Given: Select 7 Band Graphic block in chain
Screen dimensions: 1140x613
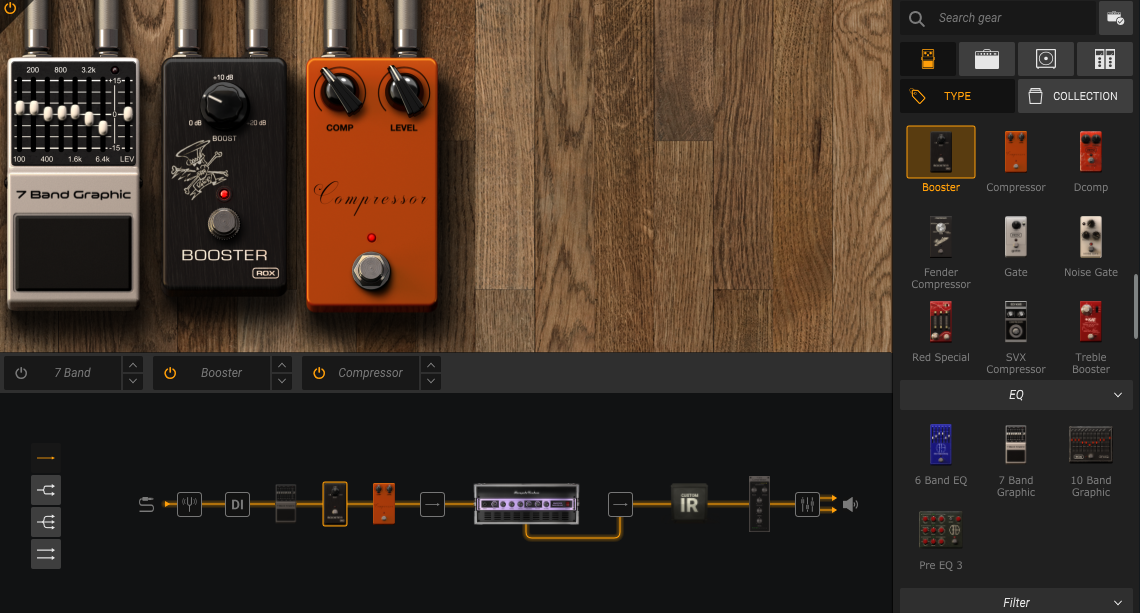Looking at the screenshot, I should coord(286,503).
